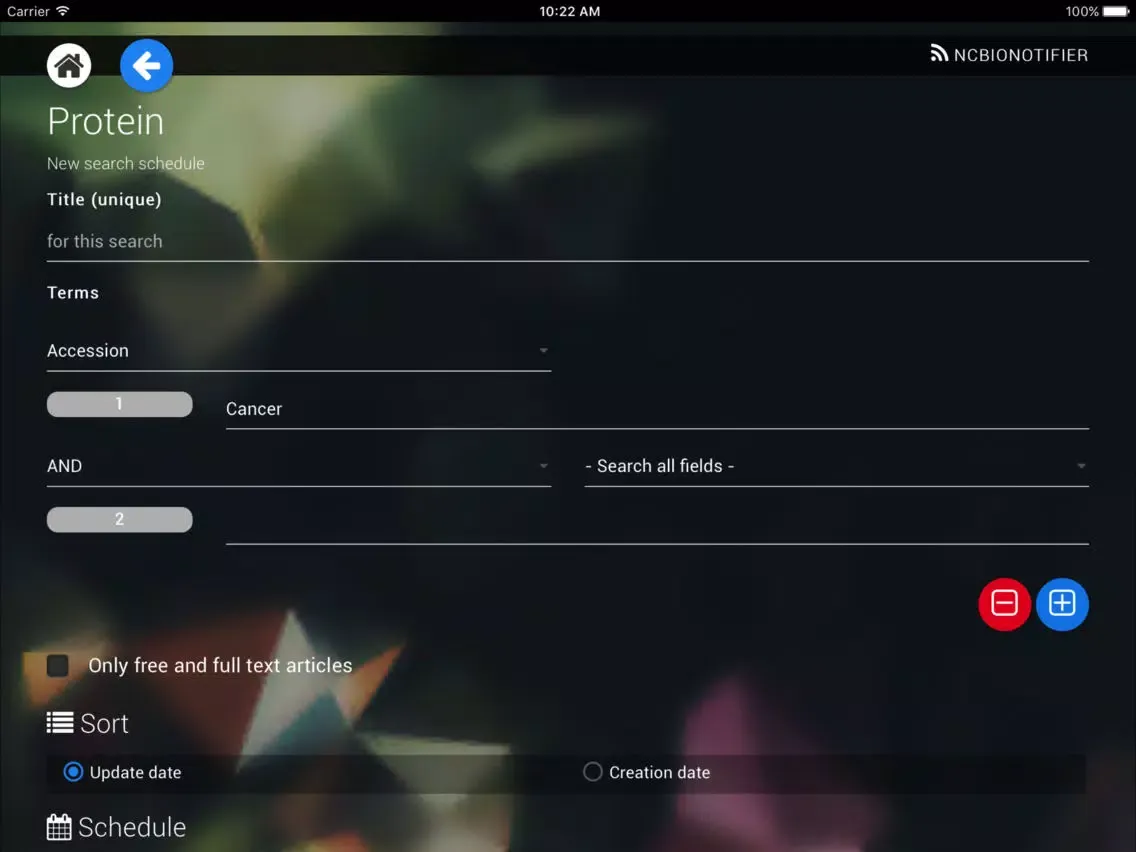
Task: Open the Search all fields dropdown
Action: click(836, 467)
